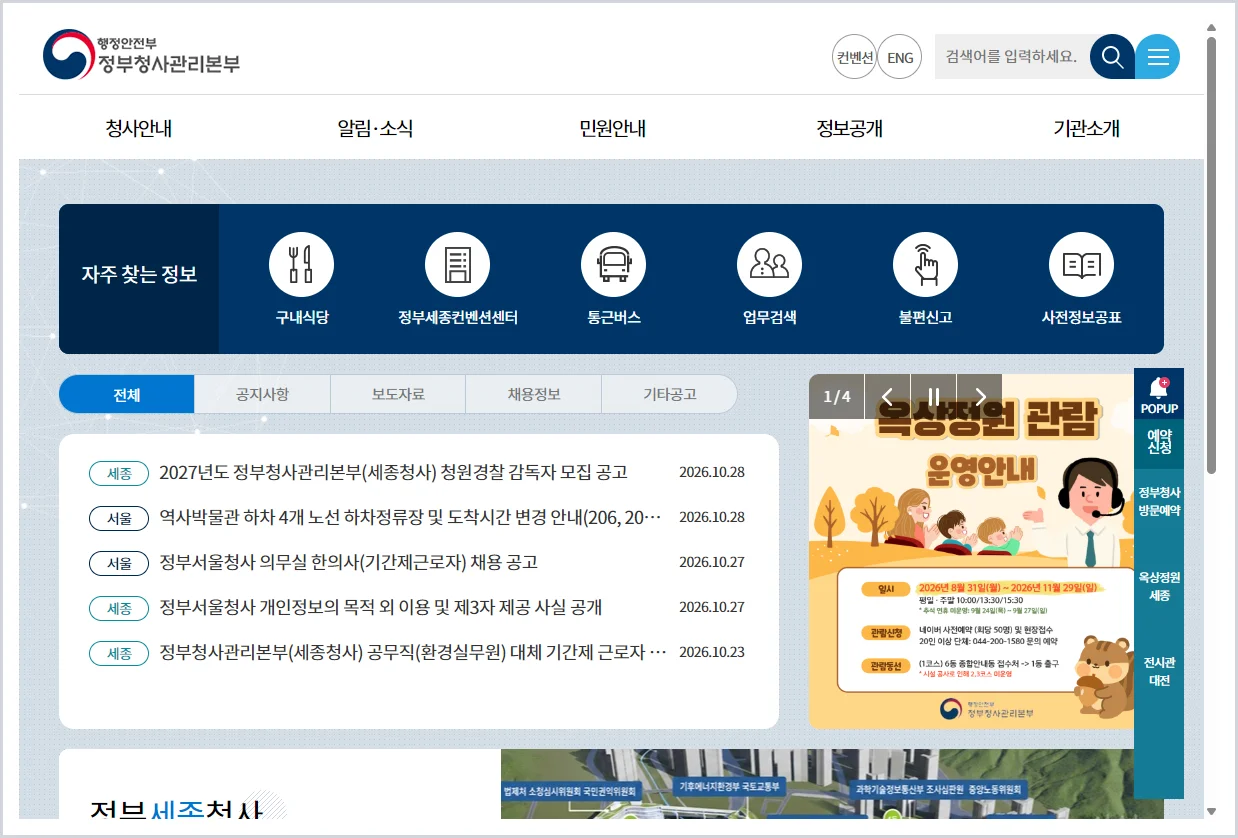Open the 정보공개 menu
1238x838 pixels.
pos(849,128)
